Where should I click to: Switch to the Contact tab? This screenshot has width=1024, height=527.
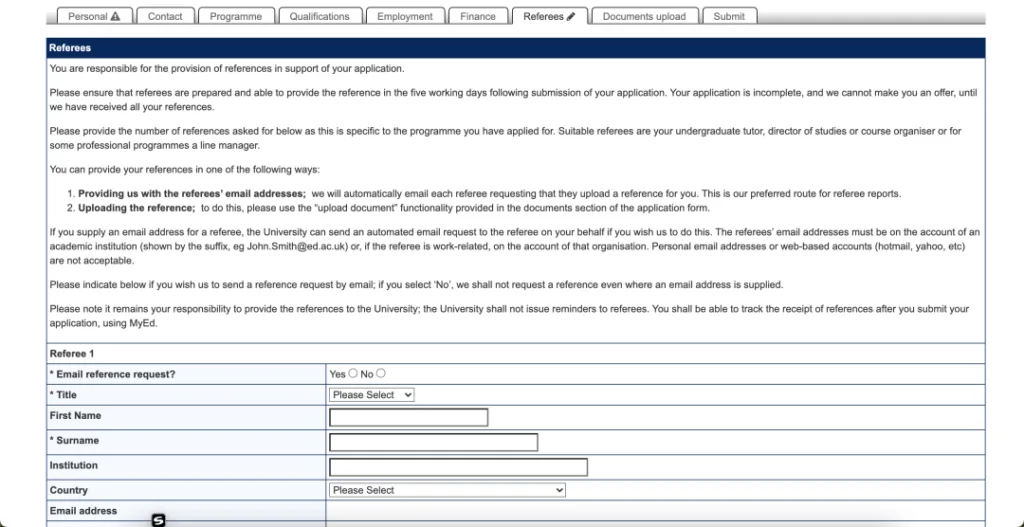165,17
